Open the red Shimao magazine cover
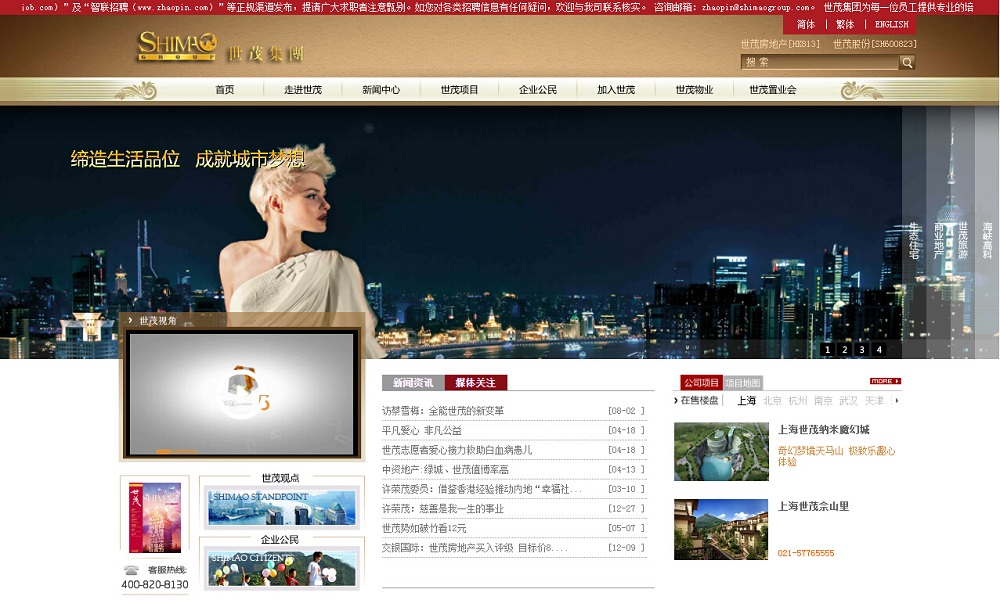 point(155,517)
